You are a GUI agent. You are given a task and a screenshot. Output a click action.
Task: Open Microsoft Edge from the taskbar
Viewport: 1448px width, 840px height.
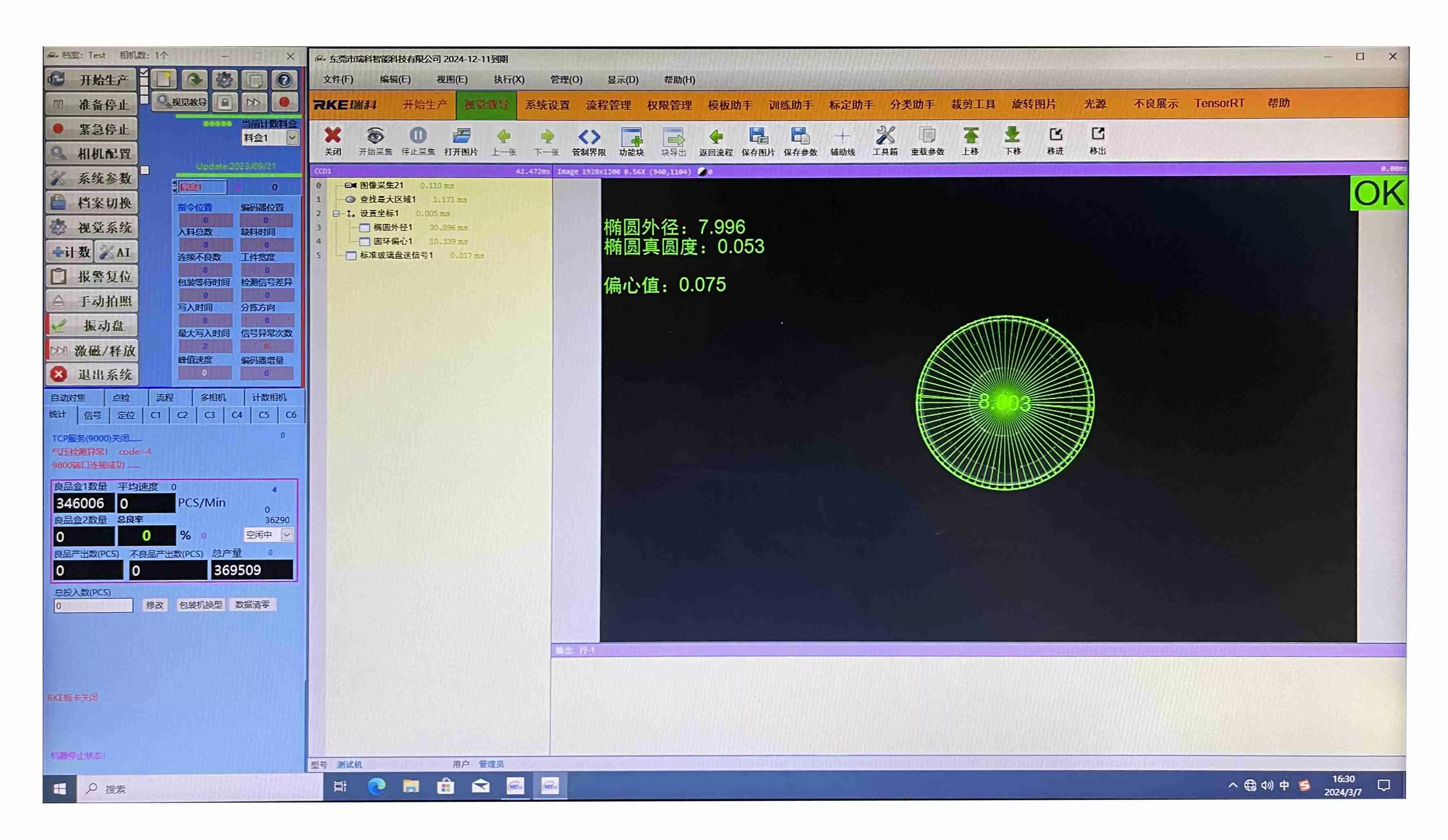click(377, 786)
